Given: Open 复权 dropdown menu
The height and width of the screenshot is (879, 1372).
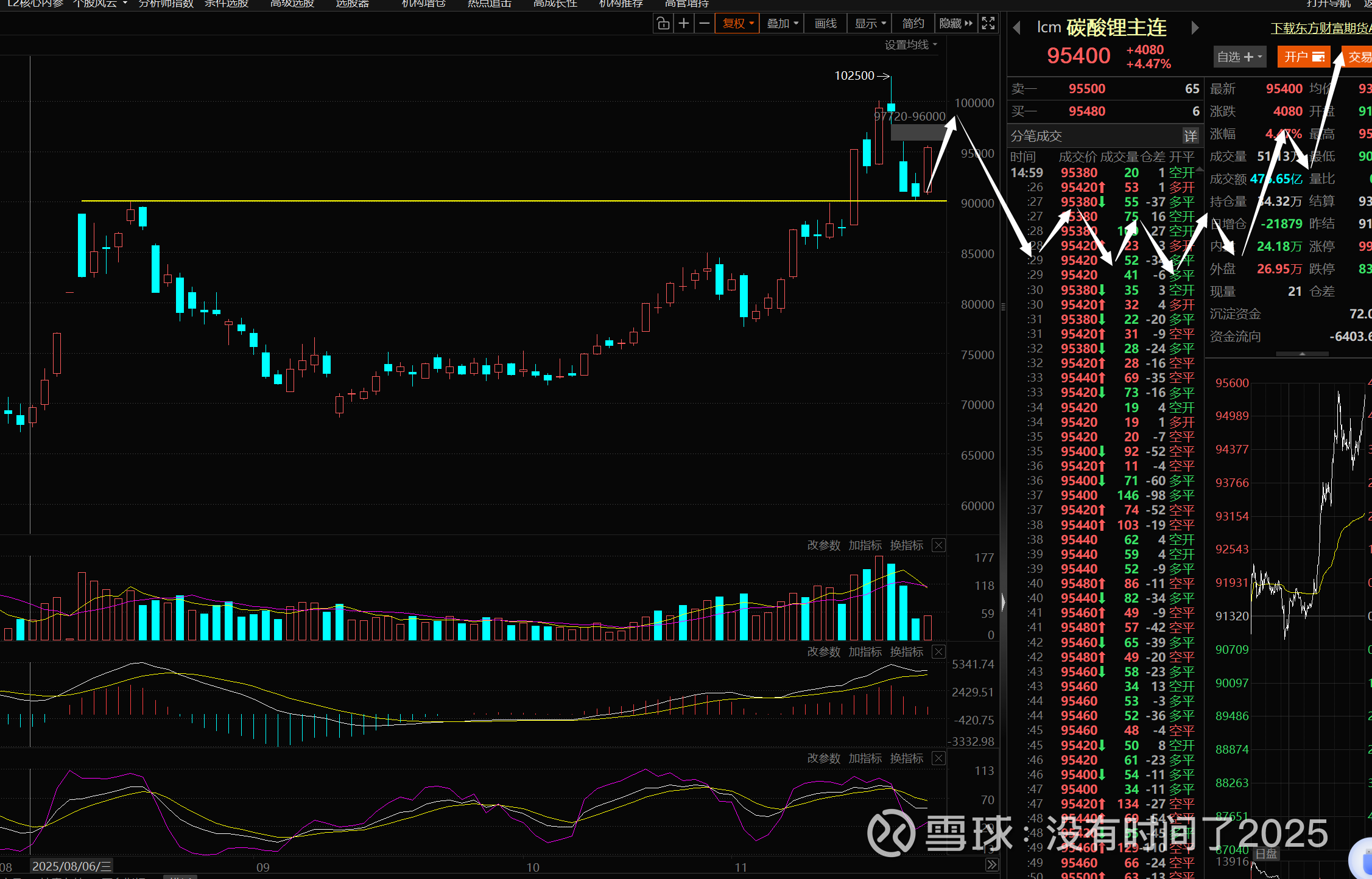Looking at the screenshot, I should tap(737, 24).
